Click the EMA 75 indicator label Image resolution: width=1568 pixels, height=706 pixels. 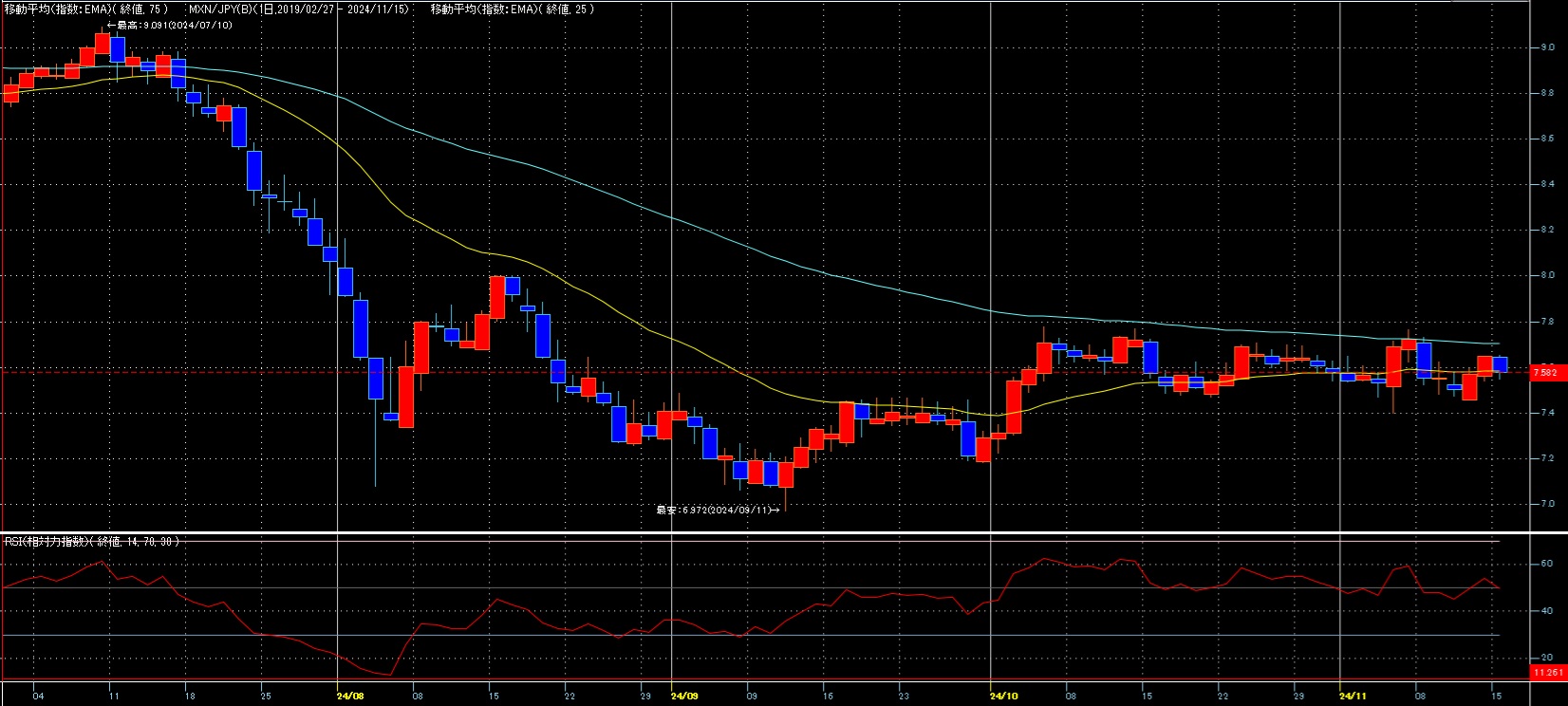click(86, 9)
